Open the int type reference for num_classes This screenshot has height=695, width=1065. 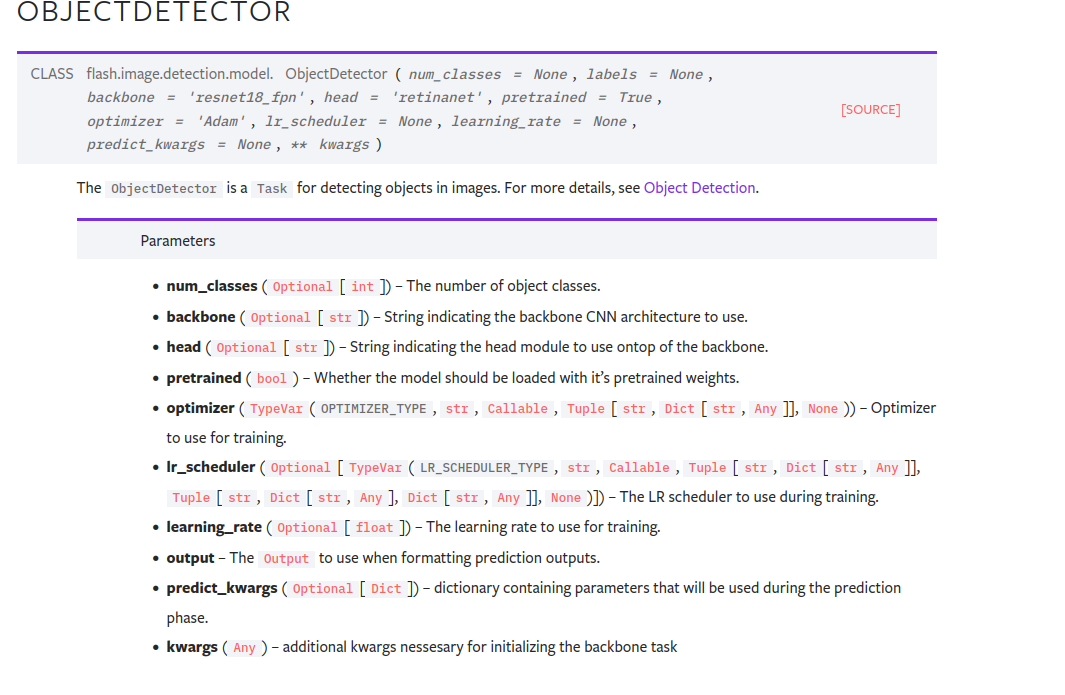point(362,286)
